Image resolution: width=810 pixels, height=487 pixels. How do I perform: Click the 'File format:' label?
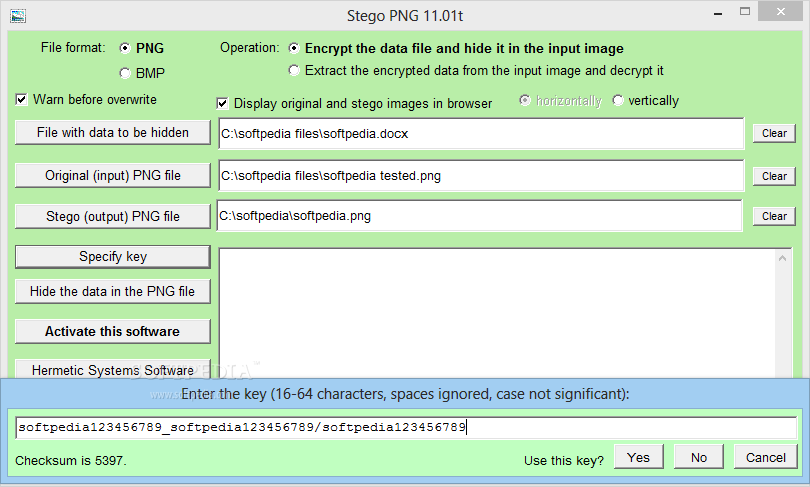pyautogui.click(x=73, y=48)
